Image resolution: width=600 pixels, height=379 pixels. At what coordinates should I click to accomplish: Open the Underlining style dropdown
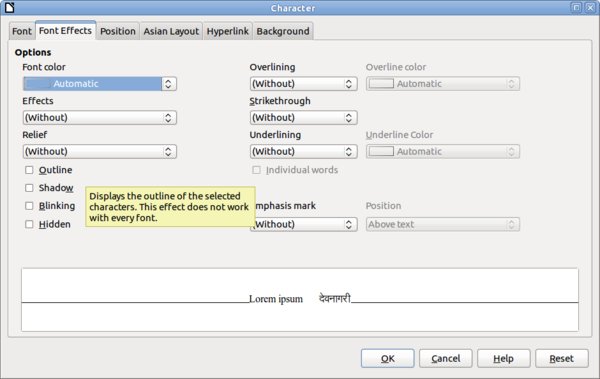pyautogui.click(x=304, y=152)
